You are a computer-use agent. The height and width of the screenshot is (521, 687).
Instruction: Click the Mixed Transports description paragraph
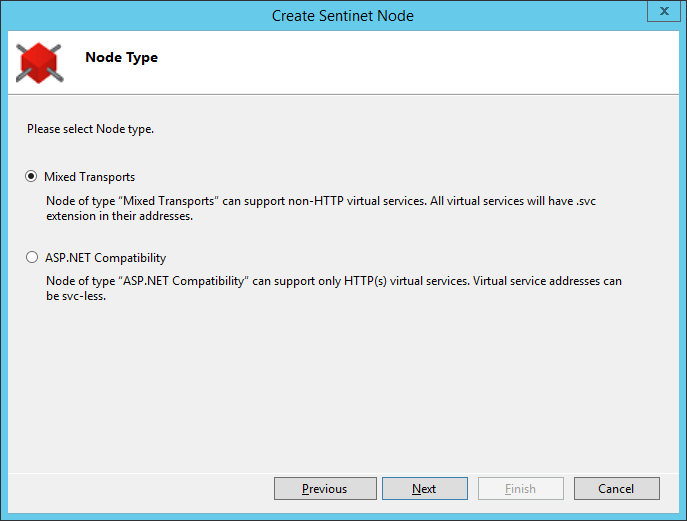coord(321,208)
